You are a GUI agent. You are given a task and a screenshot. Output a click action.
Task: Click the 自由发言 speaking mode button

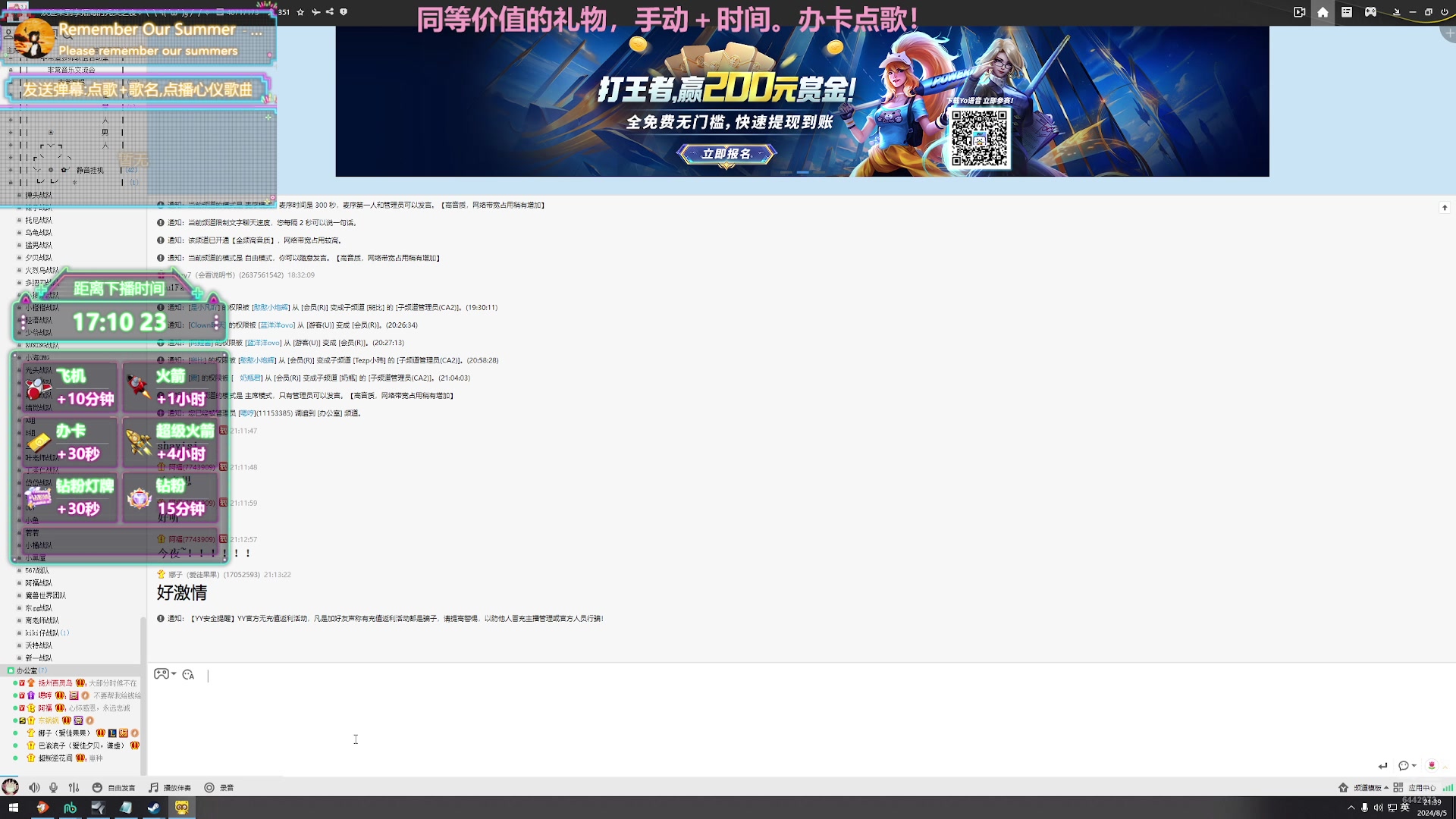point(114,788)
